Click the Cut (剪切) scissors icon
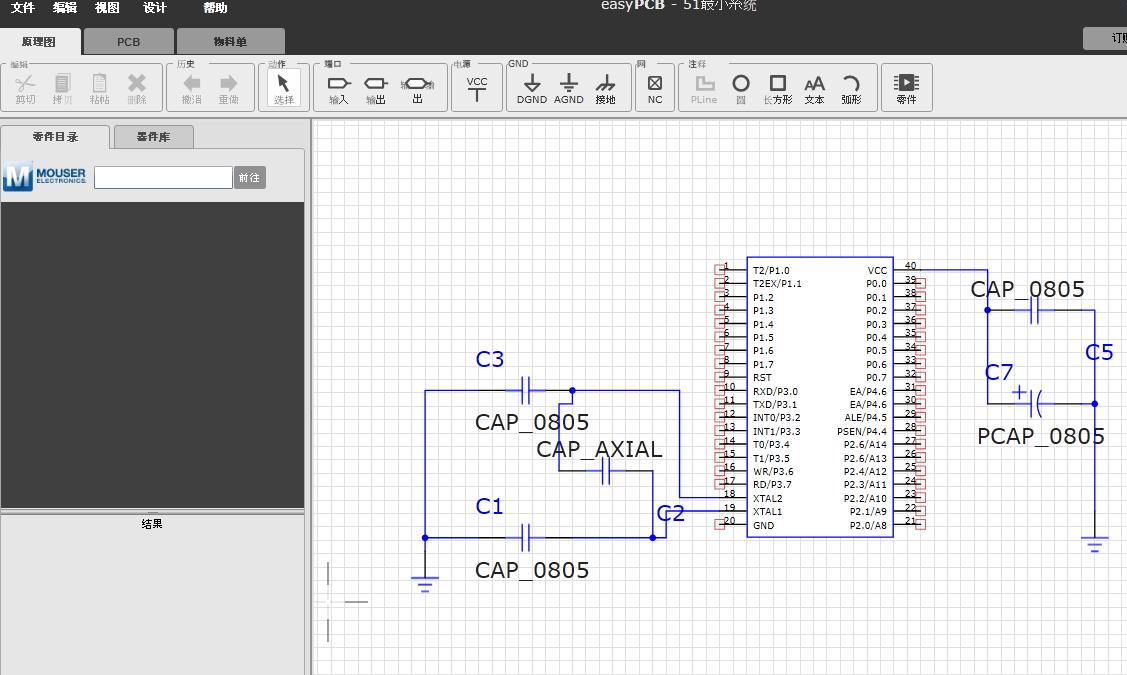The width and height of the screenshot is (1127, 675). (25, 88)
